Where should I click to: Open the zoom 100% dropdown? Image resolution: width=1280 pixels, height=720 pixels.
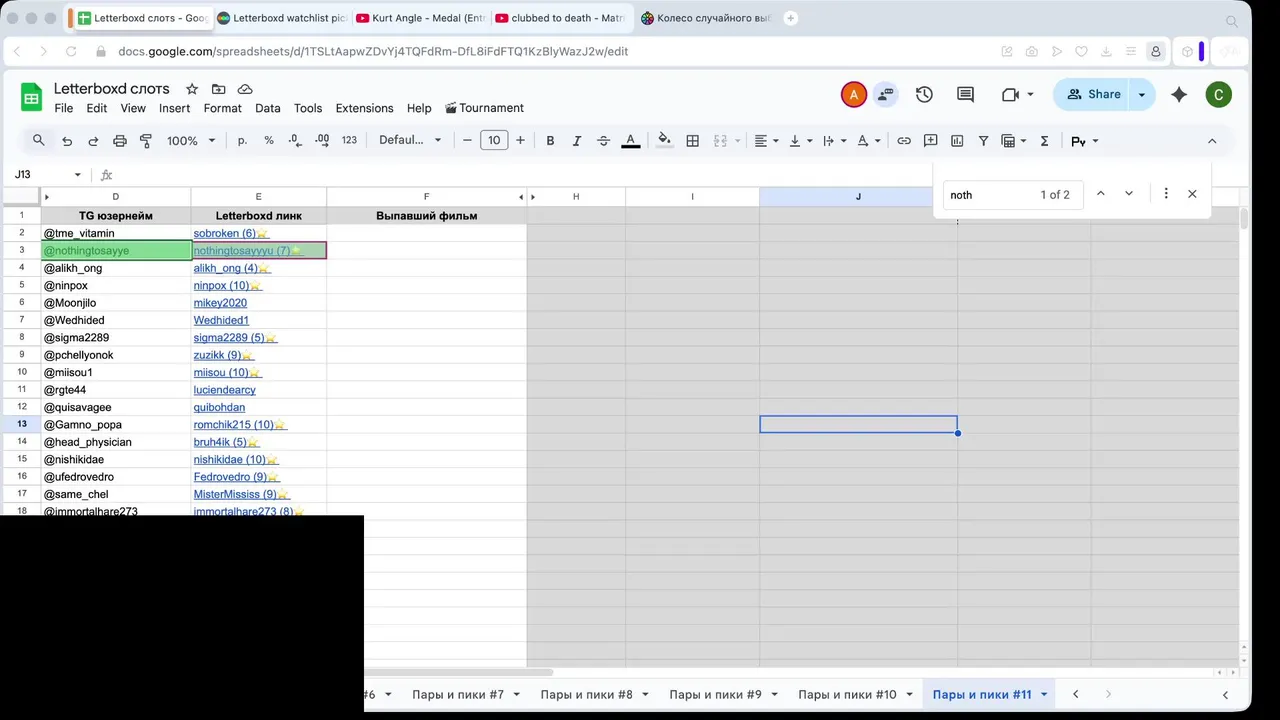(x=191, y=141)
